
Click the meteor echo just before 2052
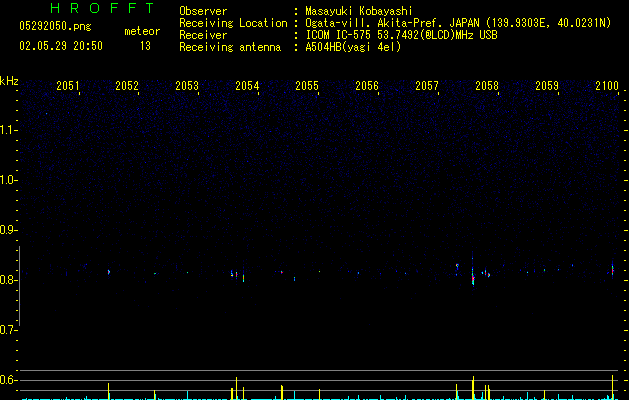pos(109,272)
